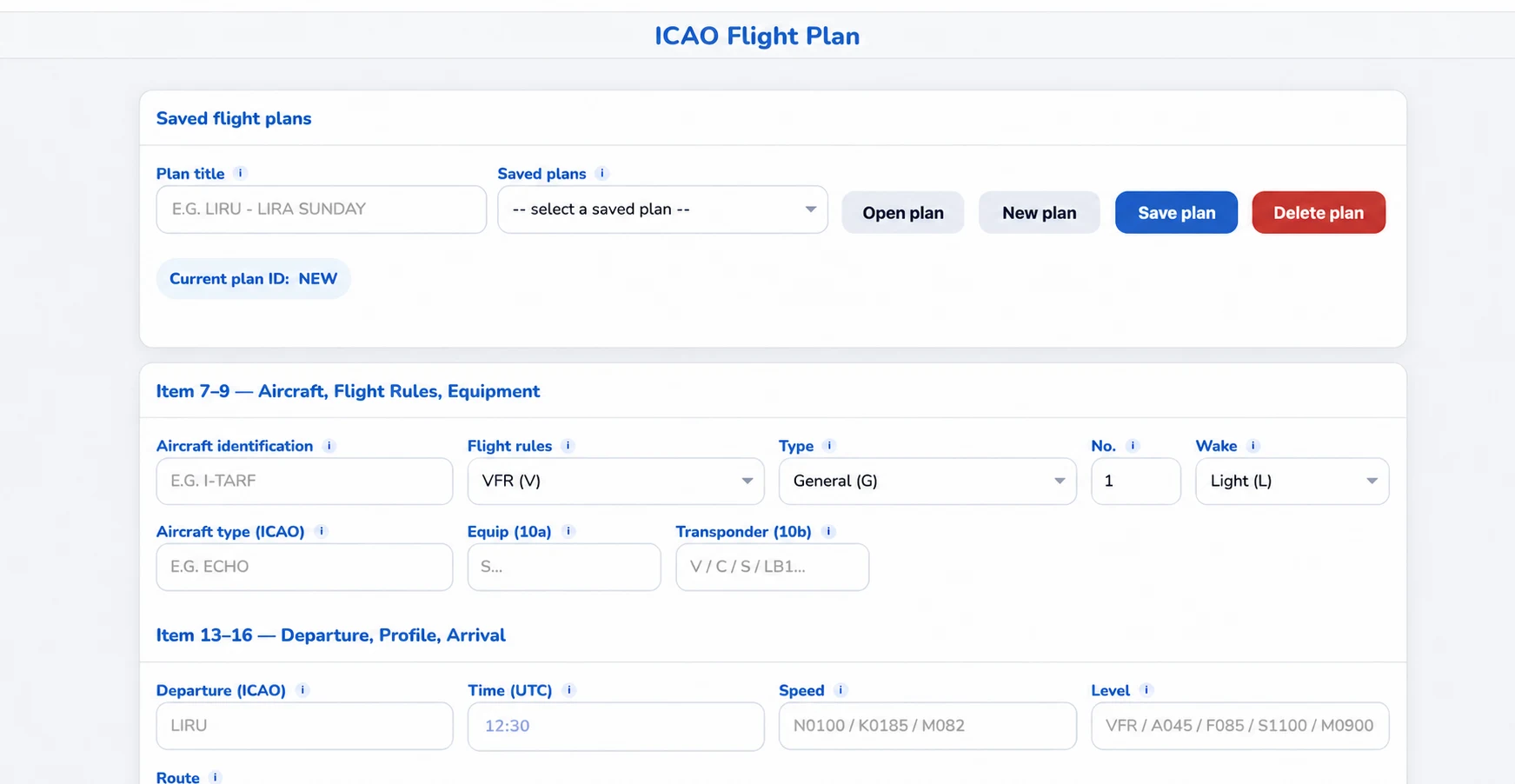The height and width of the screenshot is (784, 1515).
Task: Focus the Aircraft type (ICAO) field
Action: point(304,567)
